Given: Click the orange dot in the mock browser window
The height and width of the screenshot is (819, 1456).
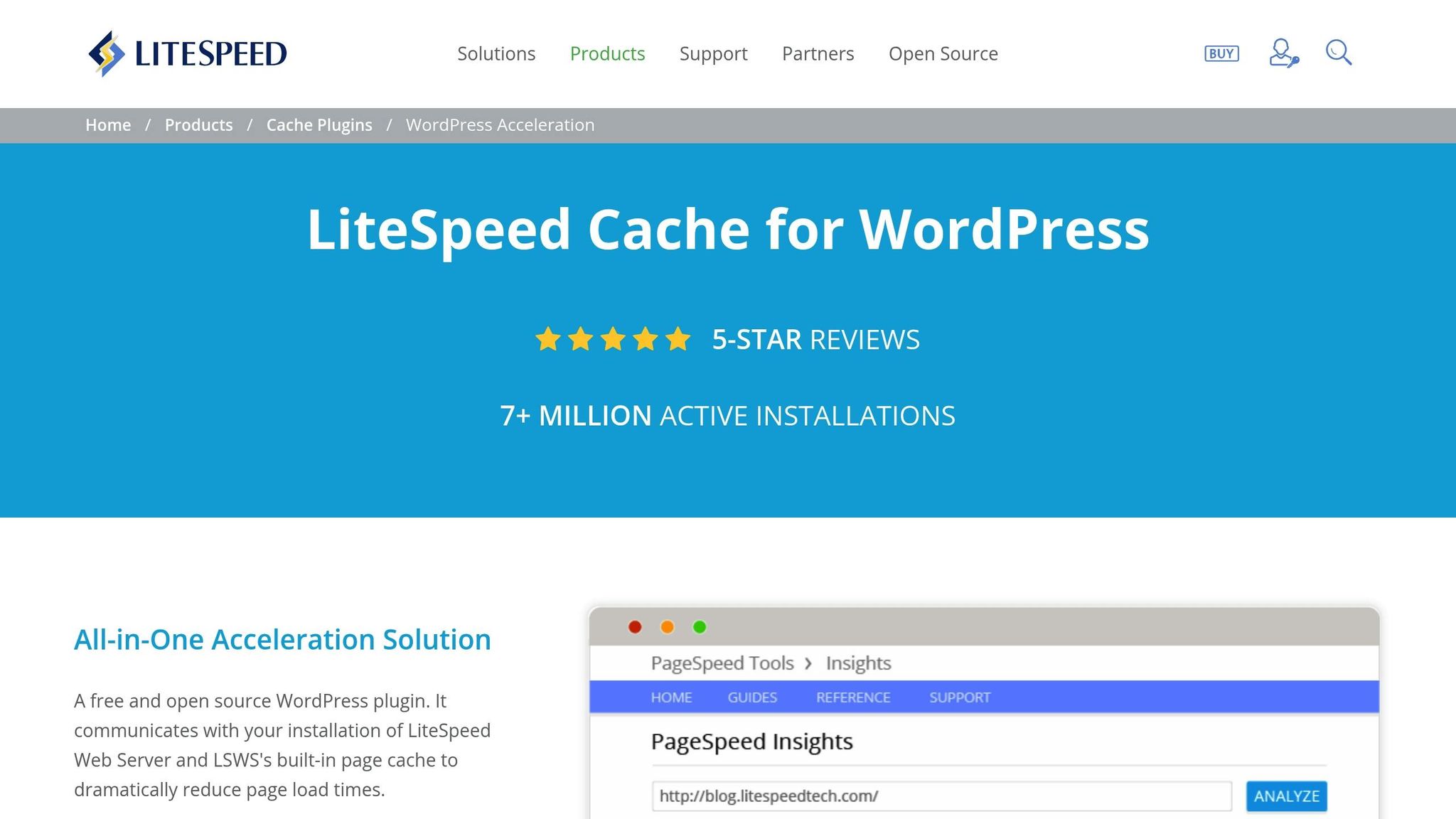Looking at the screenshot, I should pyautogui.click(x=667, y=626).
